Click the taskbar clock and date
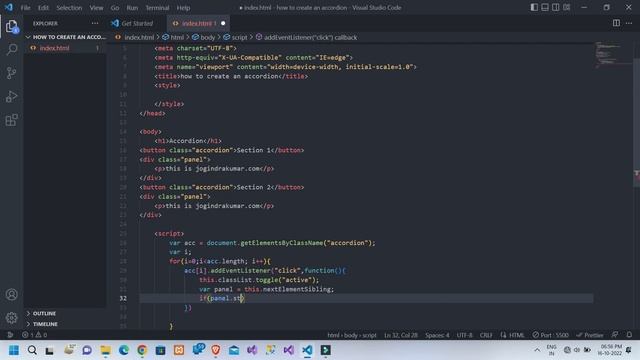The image size is (640, 360). pyautogui.click(x=610, y=350)
